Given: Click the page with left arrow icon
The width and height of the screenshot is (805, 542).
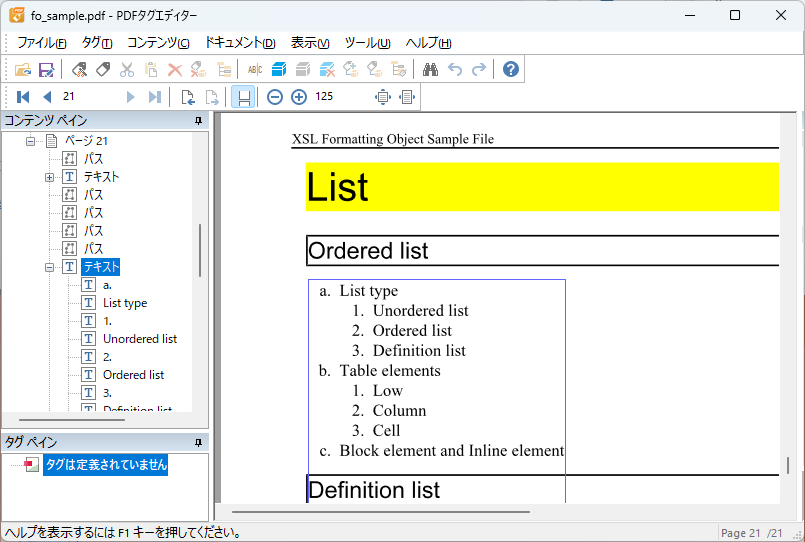Looking at the screenshot, I should [188, 96].
